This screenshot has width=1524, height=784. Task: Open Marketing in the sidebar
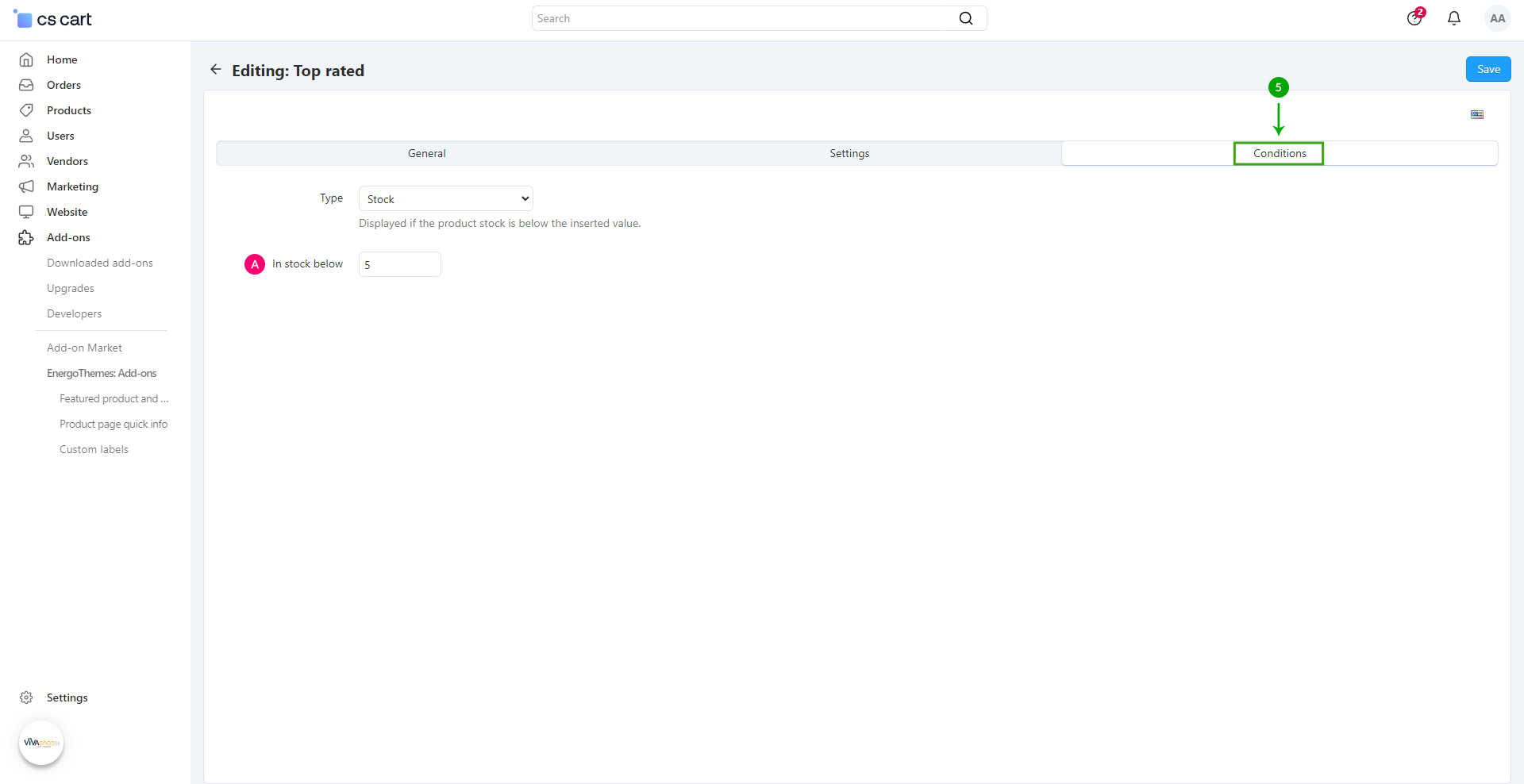[72, 186]
